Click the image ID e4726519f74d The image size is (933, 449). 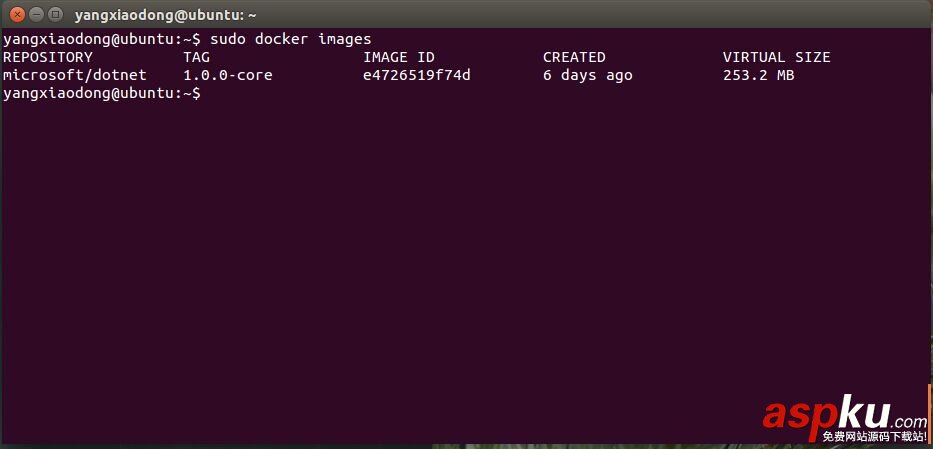point(416,75)
